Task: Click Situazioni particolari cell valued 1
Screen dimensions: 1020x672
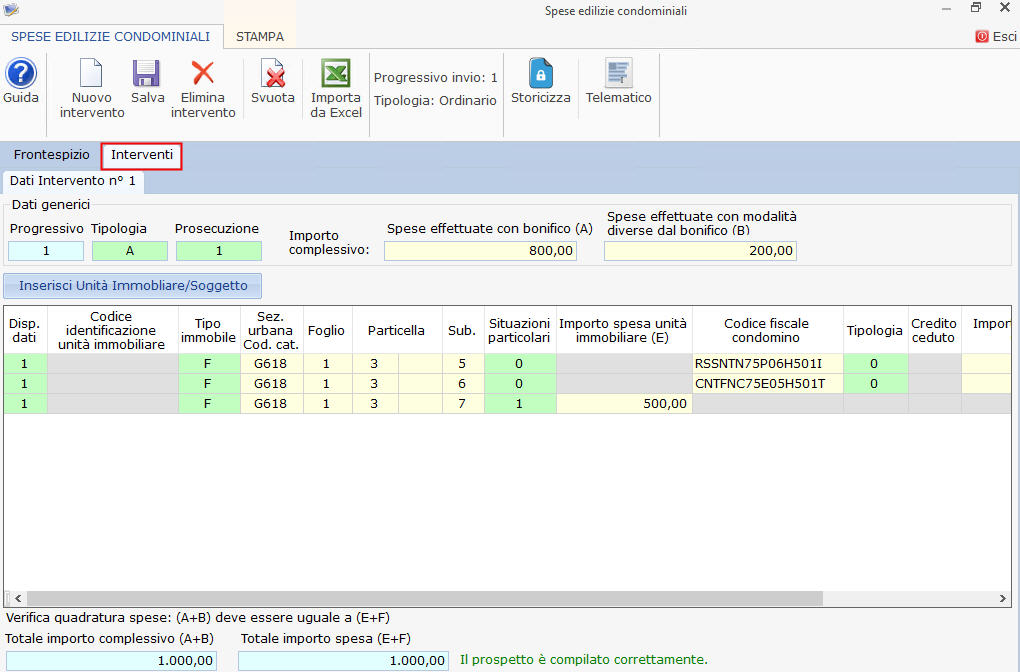Action: point(519,403)
